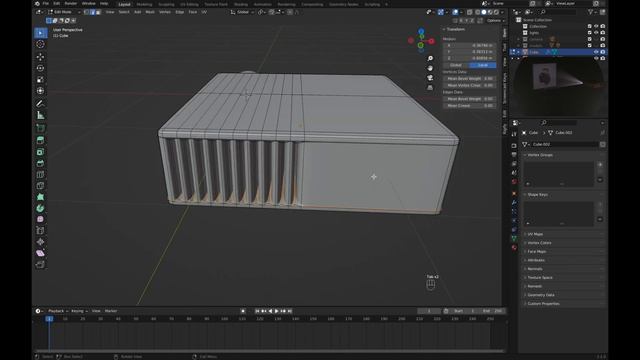This screenshot has height=360, width=640.
Task: Select the Shrink/Fatten tool
Action: [40, 242]
